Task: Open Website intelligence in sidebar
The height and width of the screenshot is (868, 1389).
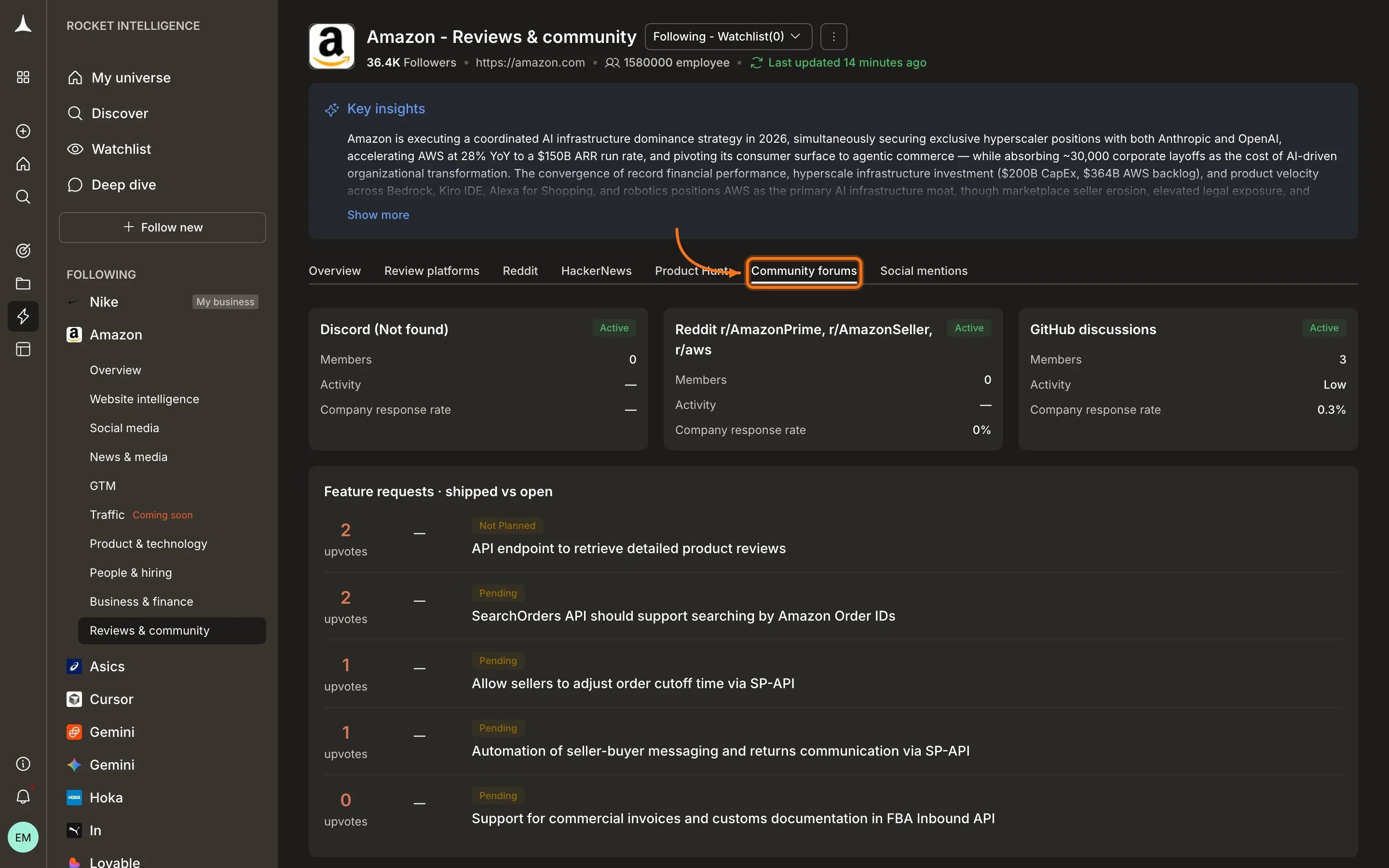Action: pyautogui.click(x=144, y=399)
